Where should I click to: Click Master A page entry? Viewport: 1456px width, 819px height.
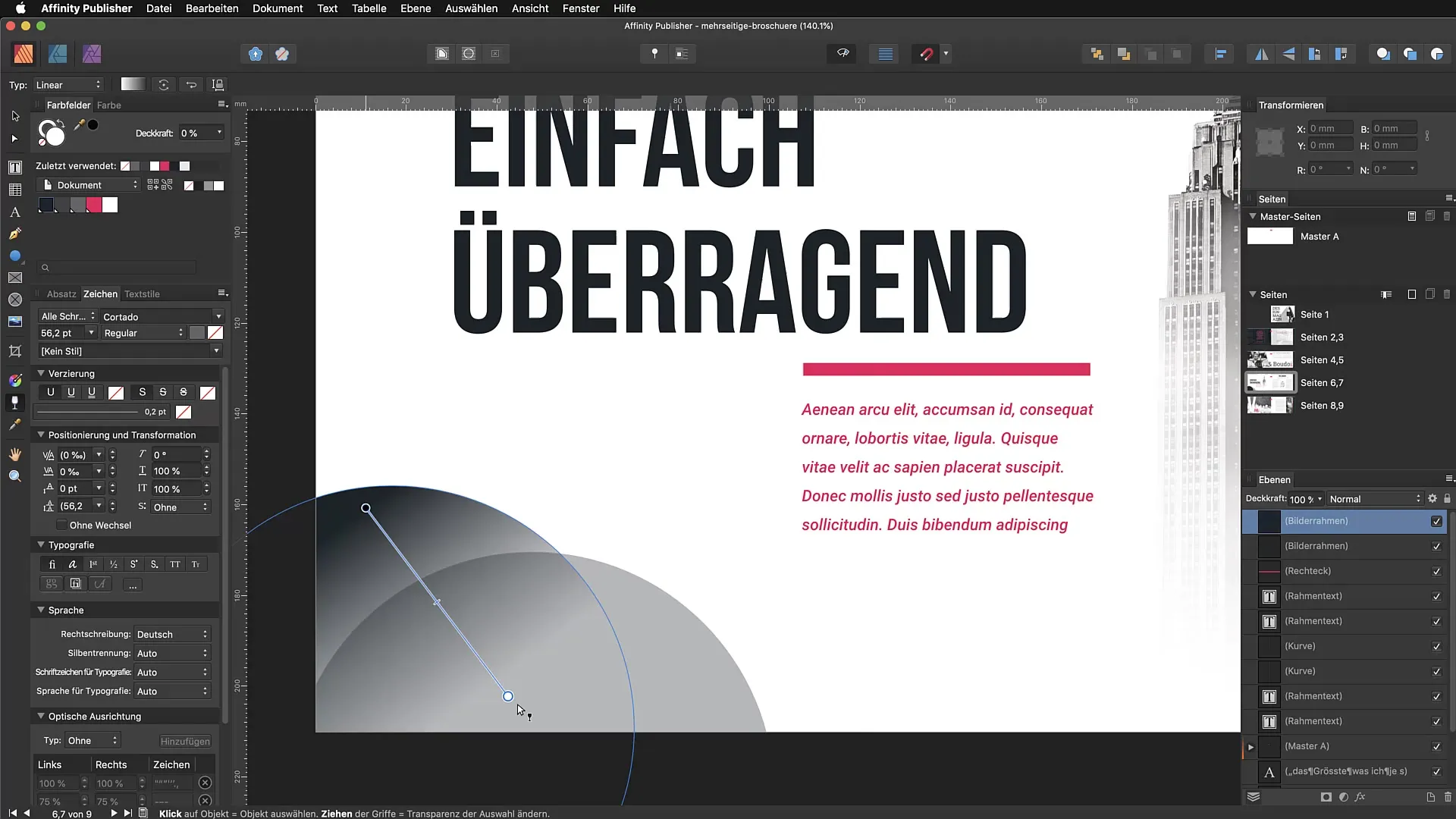1319,237
